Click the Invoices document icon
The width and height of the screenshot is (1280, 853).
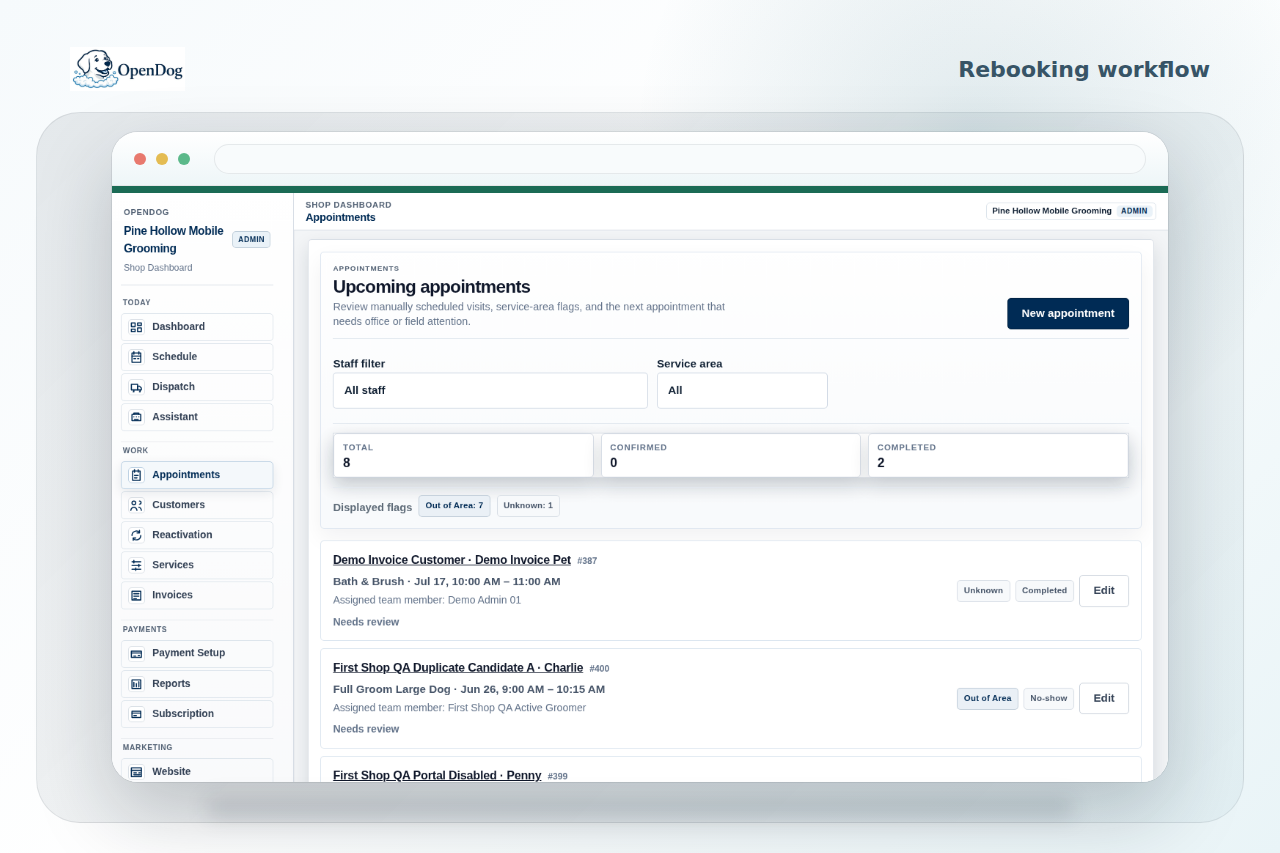(x=136, y=595)
